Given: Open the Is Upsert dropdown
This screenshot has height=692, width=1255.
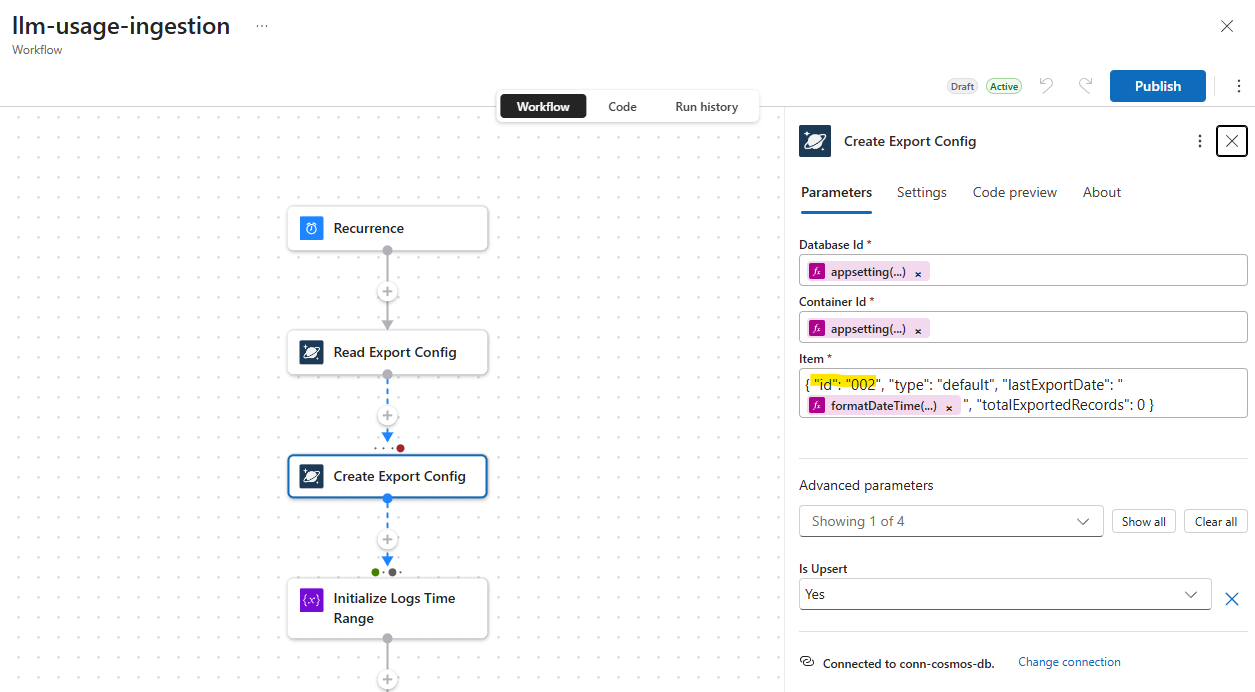Looking at the screenshot, I should (x=1005, y=594).
